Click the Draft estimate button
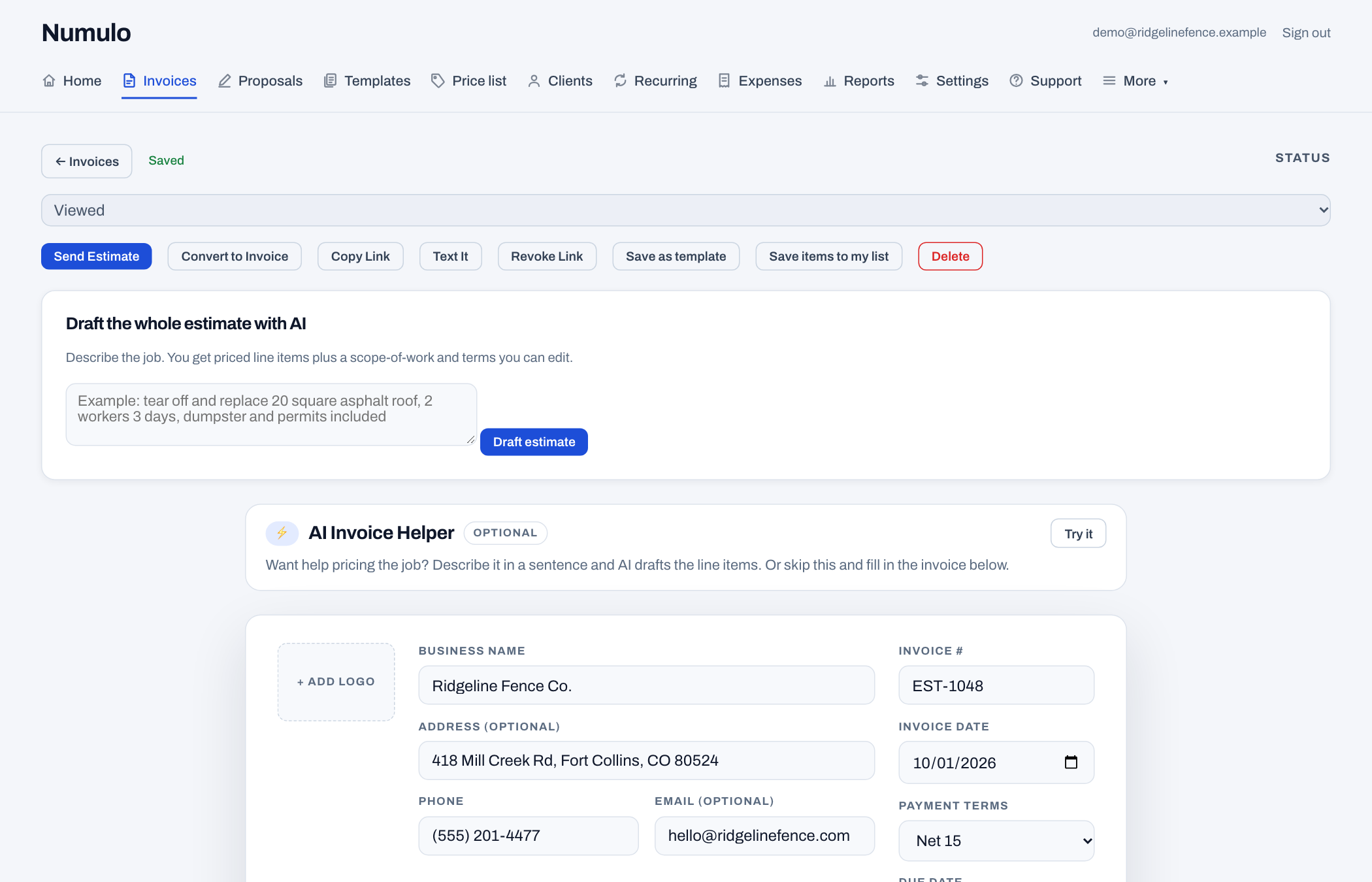 pyautogui.click(x=534, y=442)
